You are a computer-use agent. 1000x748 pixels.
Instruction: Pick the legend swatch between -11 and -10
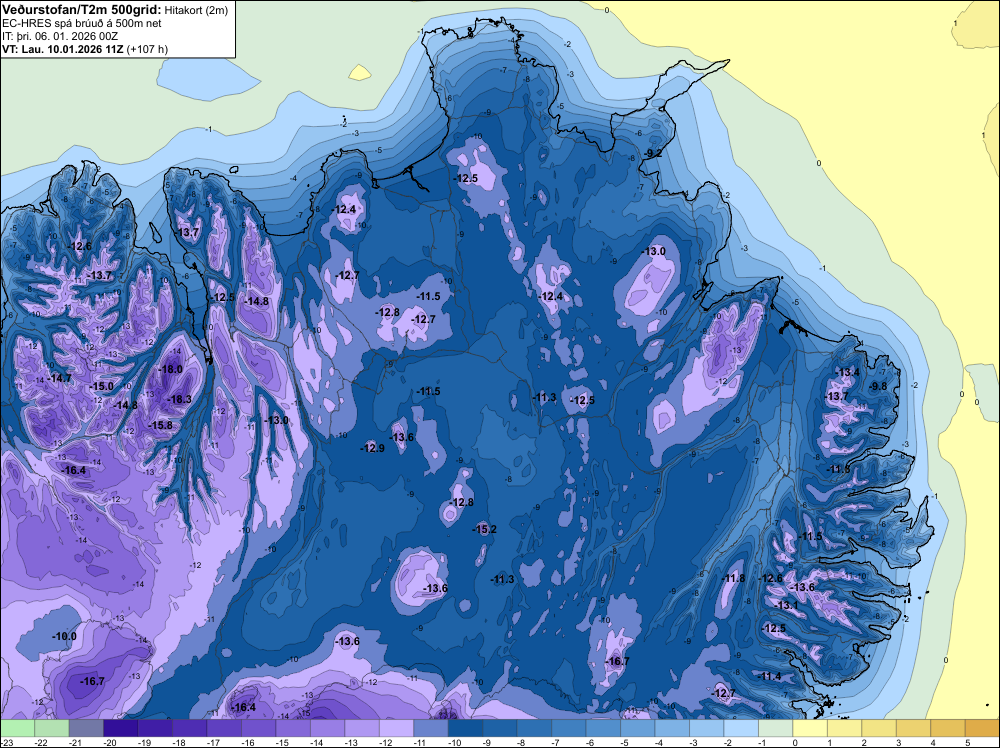(430, 728)
